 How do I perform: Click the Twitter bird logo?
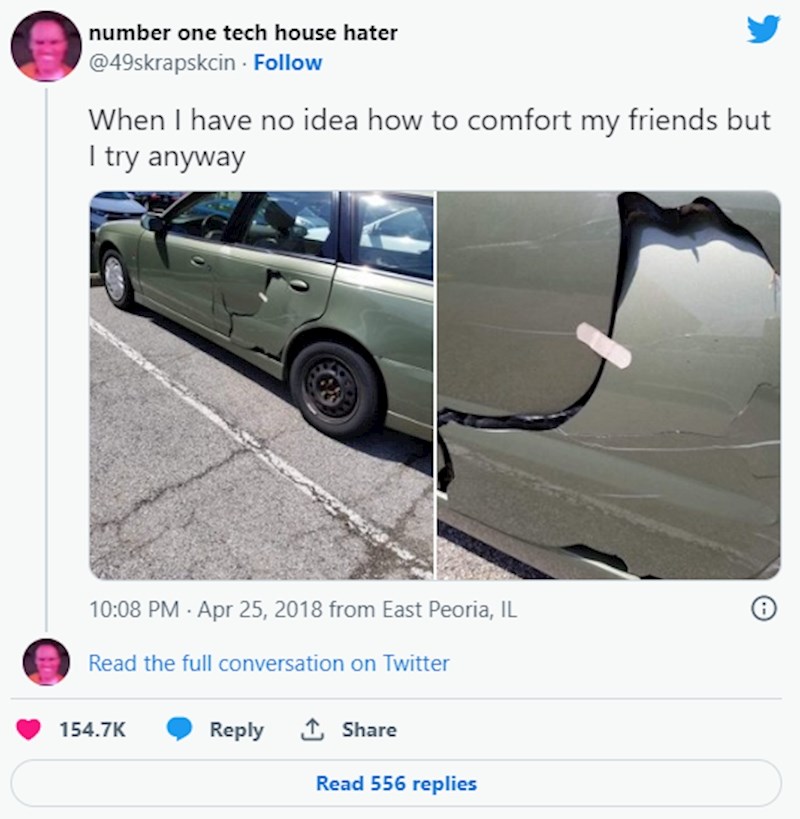click(x=763, y=29)
